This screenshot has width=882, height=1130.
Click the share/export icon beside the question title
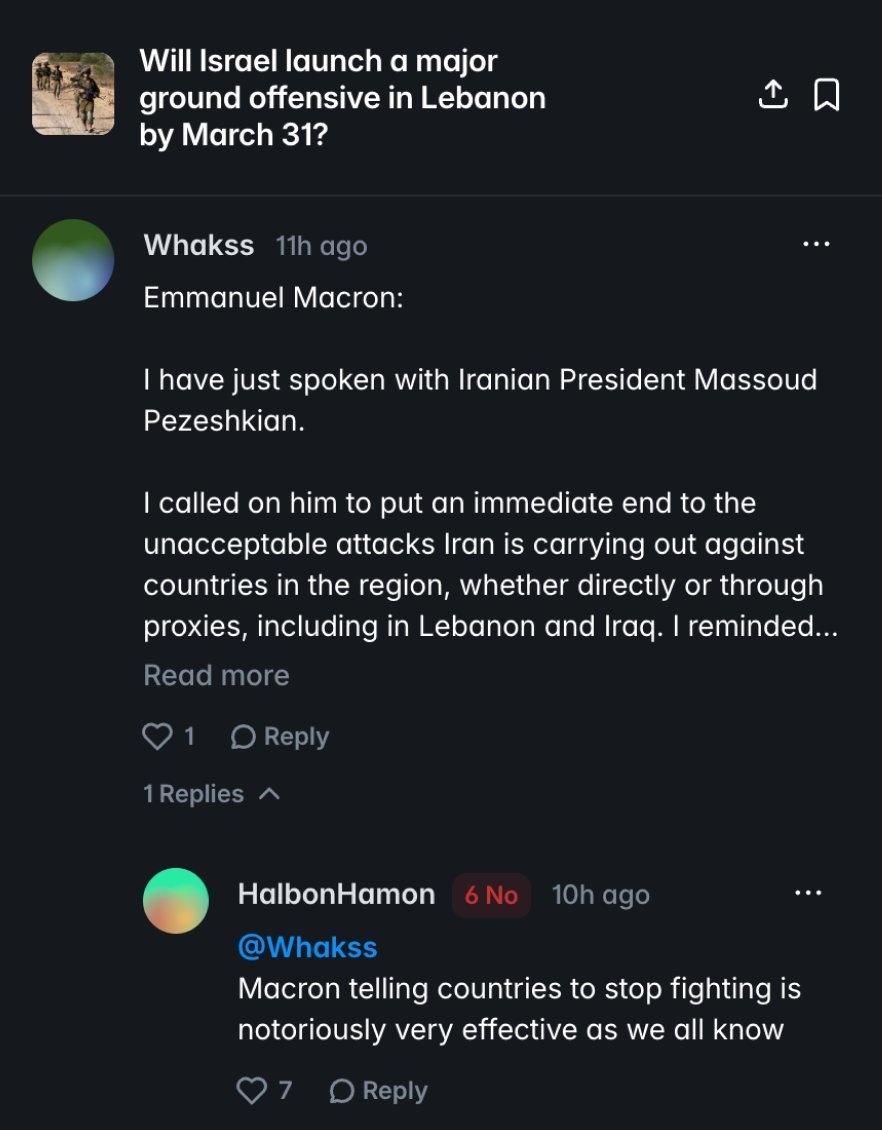[x=773, y=95]
